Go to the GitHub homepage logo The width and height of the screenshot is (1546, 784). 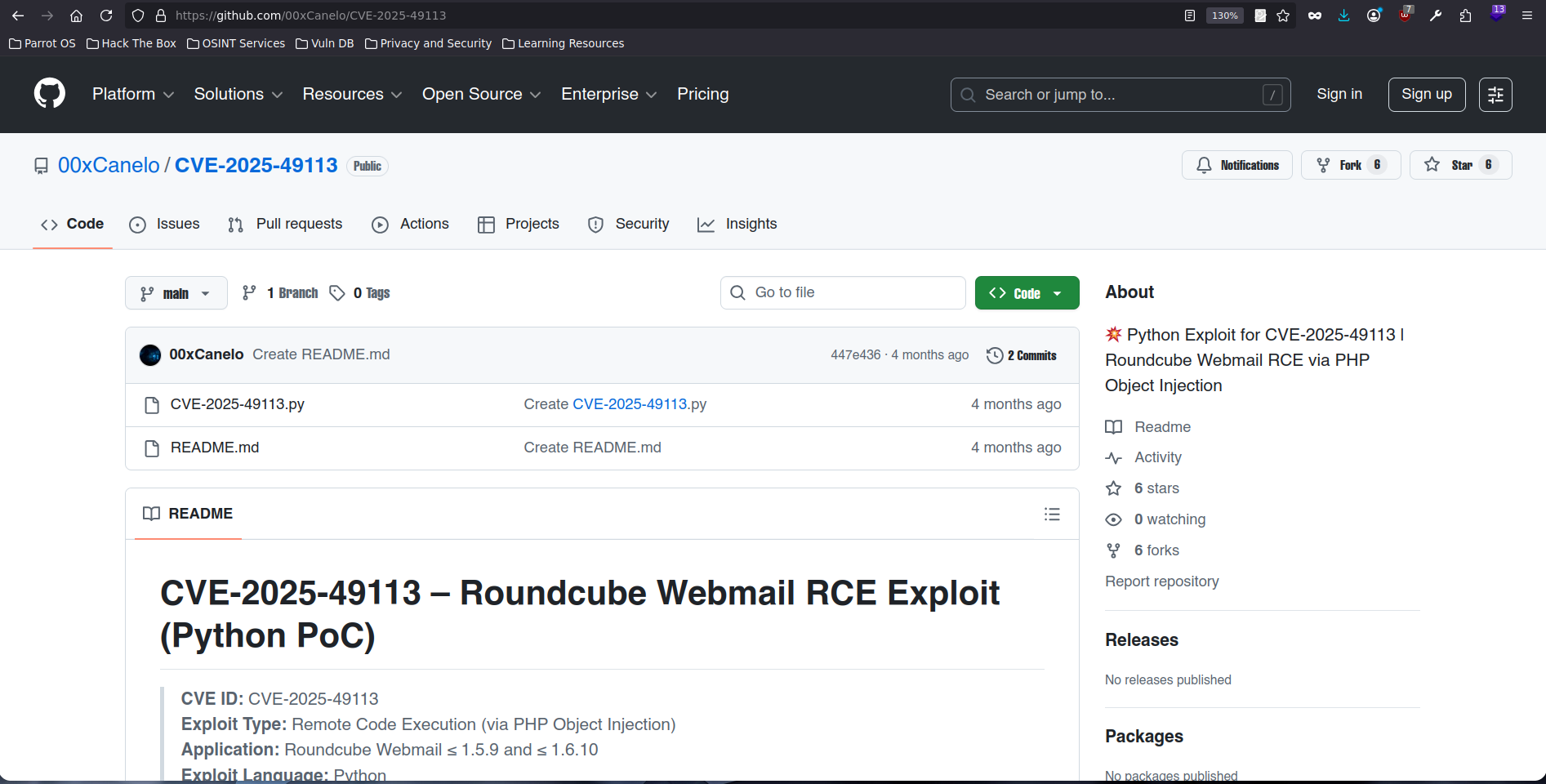(50, 94)
